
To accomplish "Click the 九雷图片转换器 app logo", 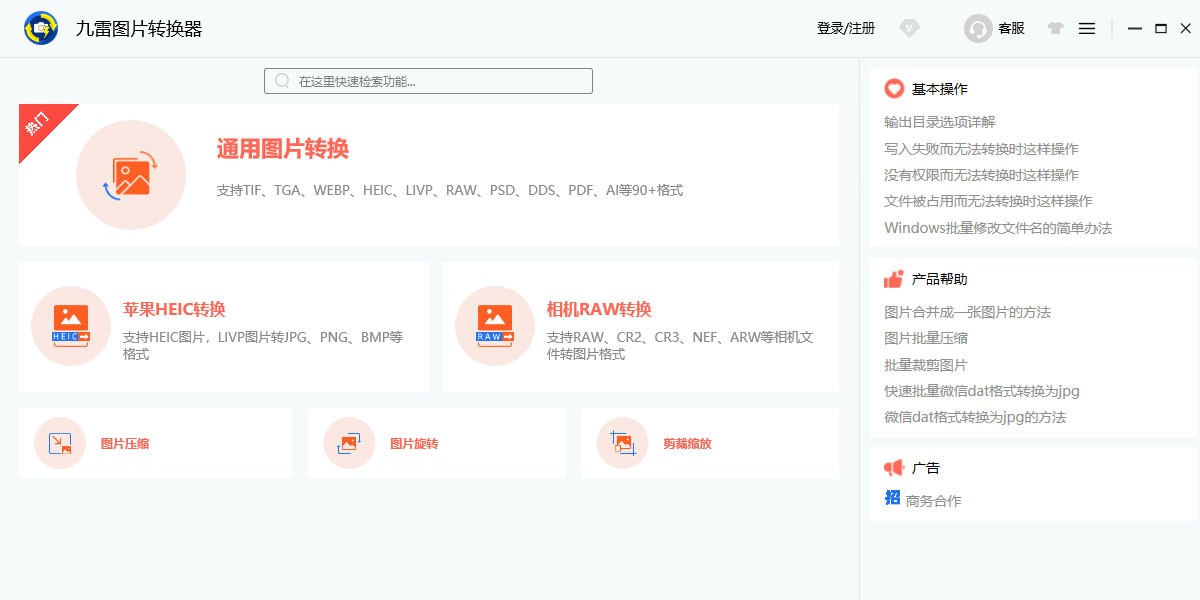I will pos(41,29).
